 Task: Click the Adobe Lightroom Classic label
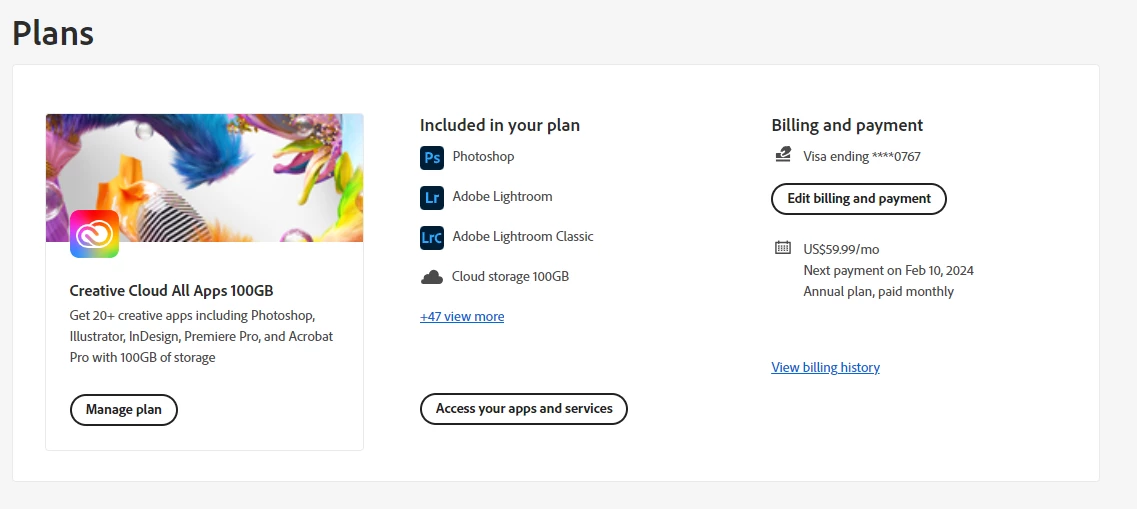(523, 236)
